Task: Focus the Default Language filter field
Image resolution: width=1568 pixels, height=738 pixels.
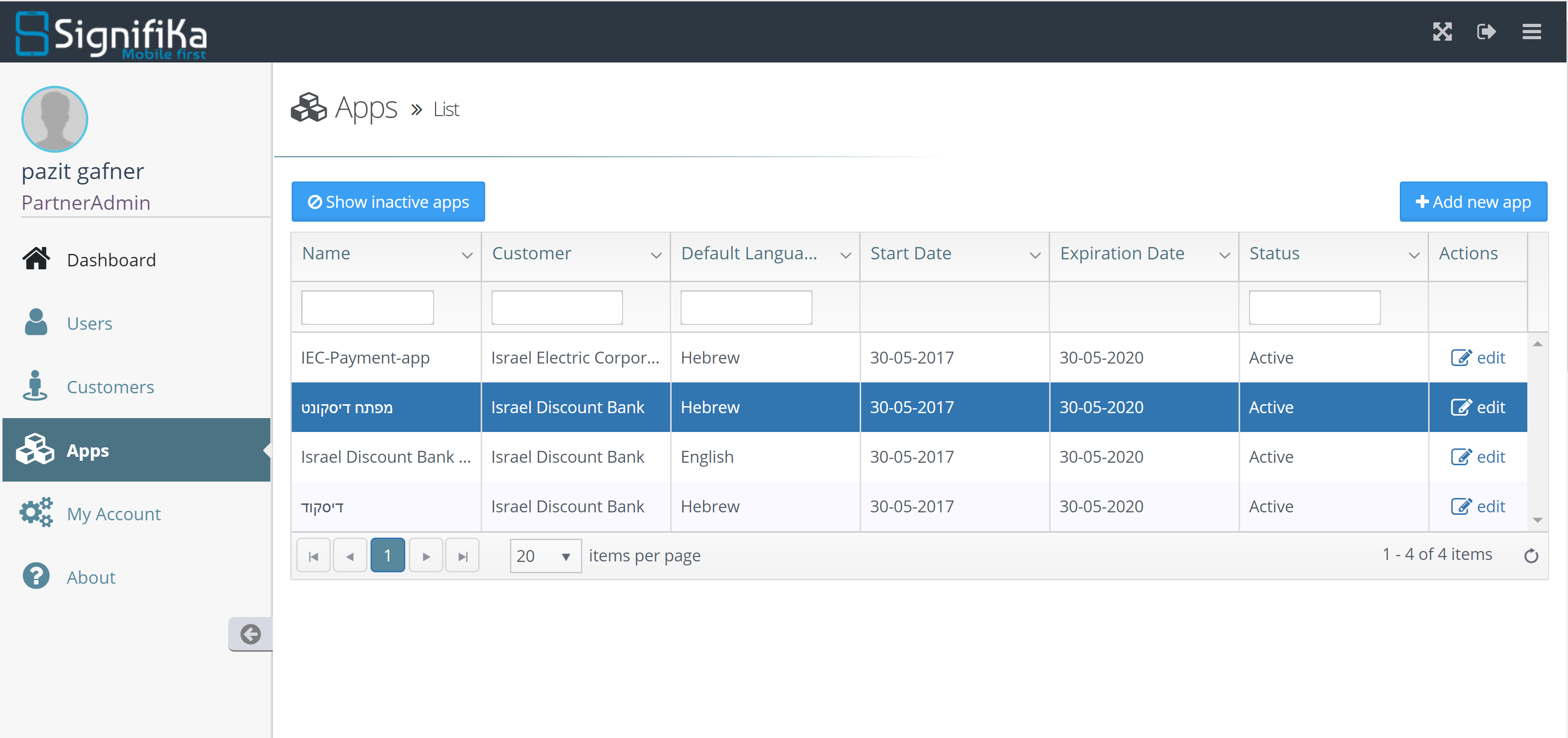Action: click(x=746, y=307)
